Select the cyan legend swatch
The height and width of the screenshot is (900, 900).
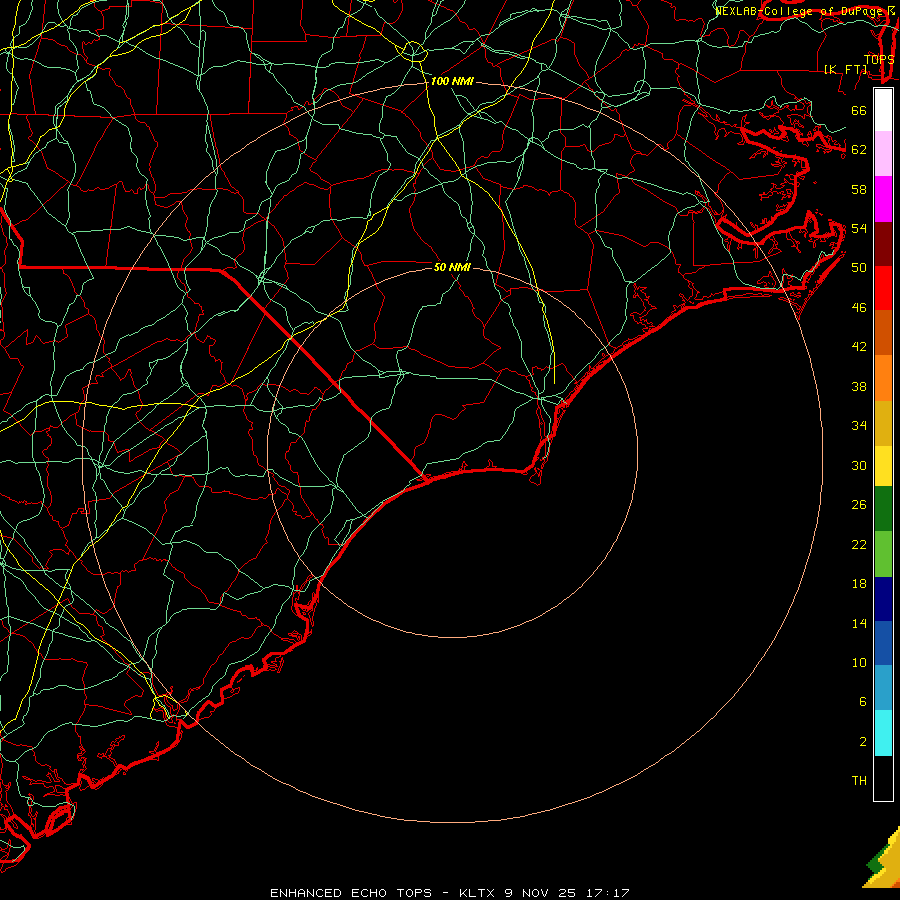(883, 733)
